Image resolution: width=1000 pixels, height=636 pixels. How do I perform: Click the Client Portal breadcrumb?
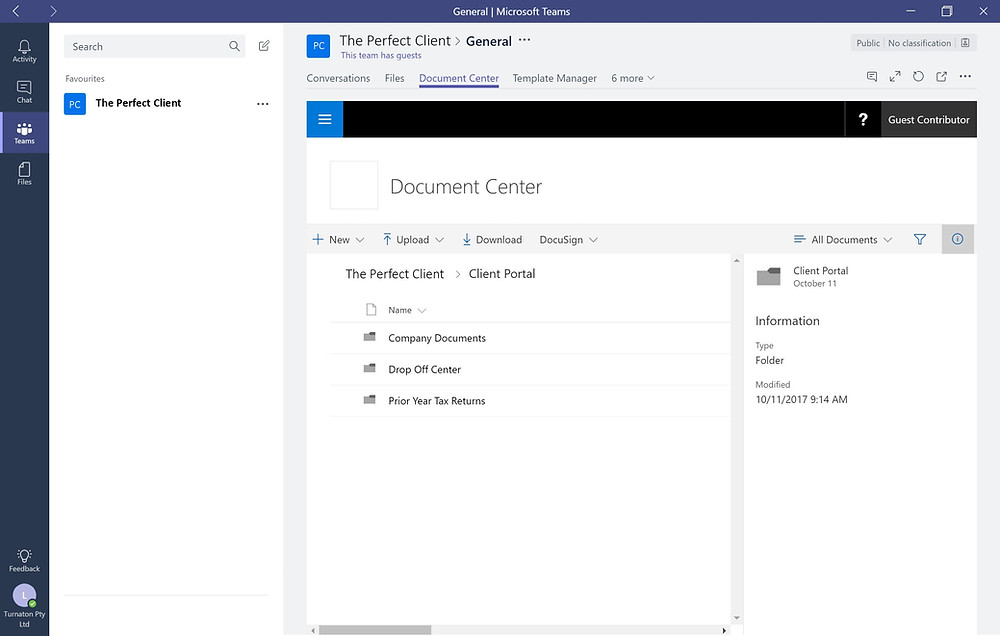(502, 274)
